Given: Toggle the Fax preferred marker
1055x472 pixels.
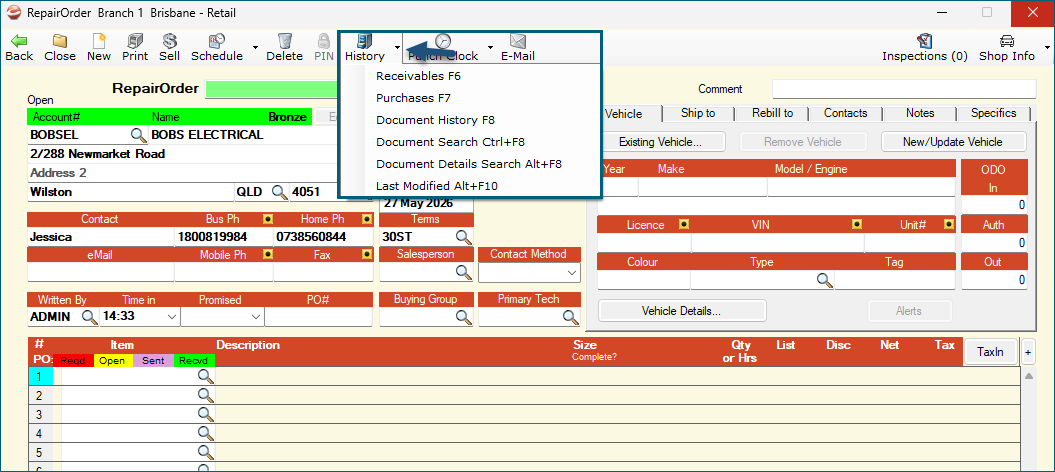Looking at the screenshot, I should 367,255.
